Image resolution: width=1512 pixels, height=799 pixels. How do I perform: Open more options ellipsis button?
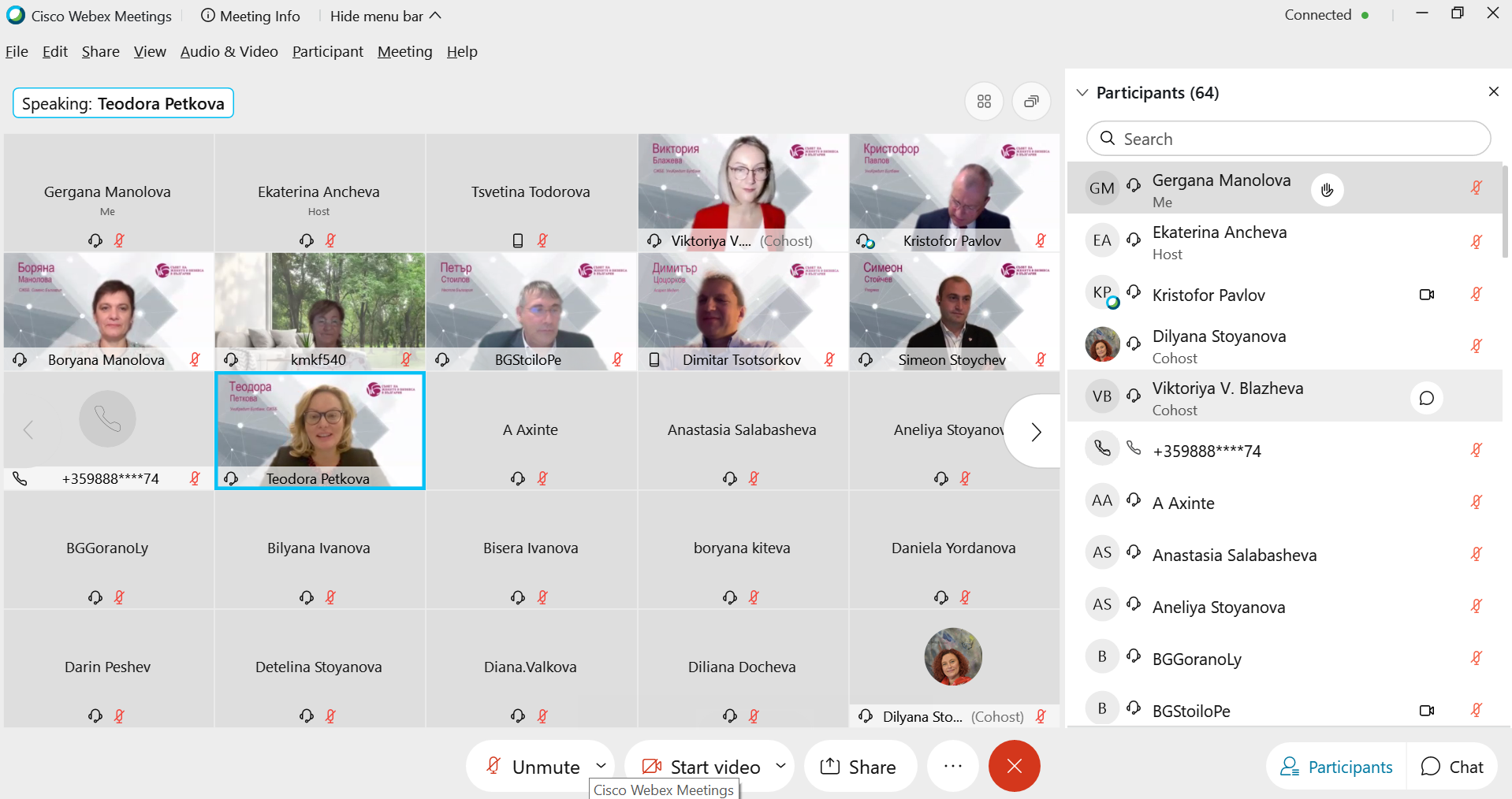[x=953, y=766]
